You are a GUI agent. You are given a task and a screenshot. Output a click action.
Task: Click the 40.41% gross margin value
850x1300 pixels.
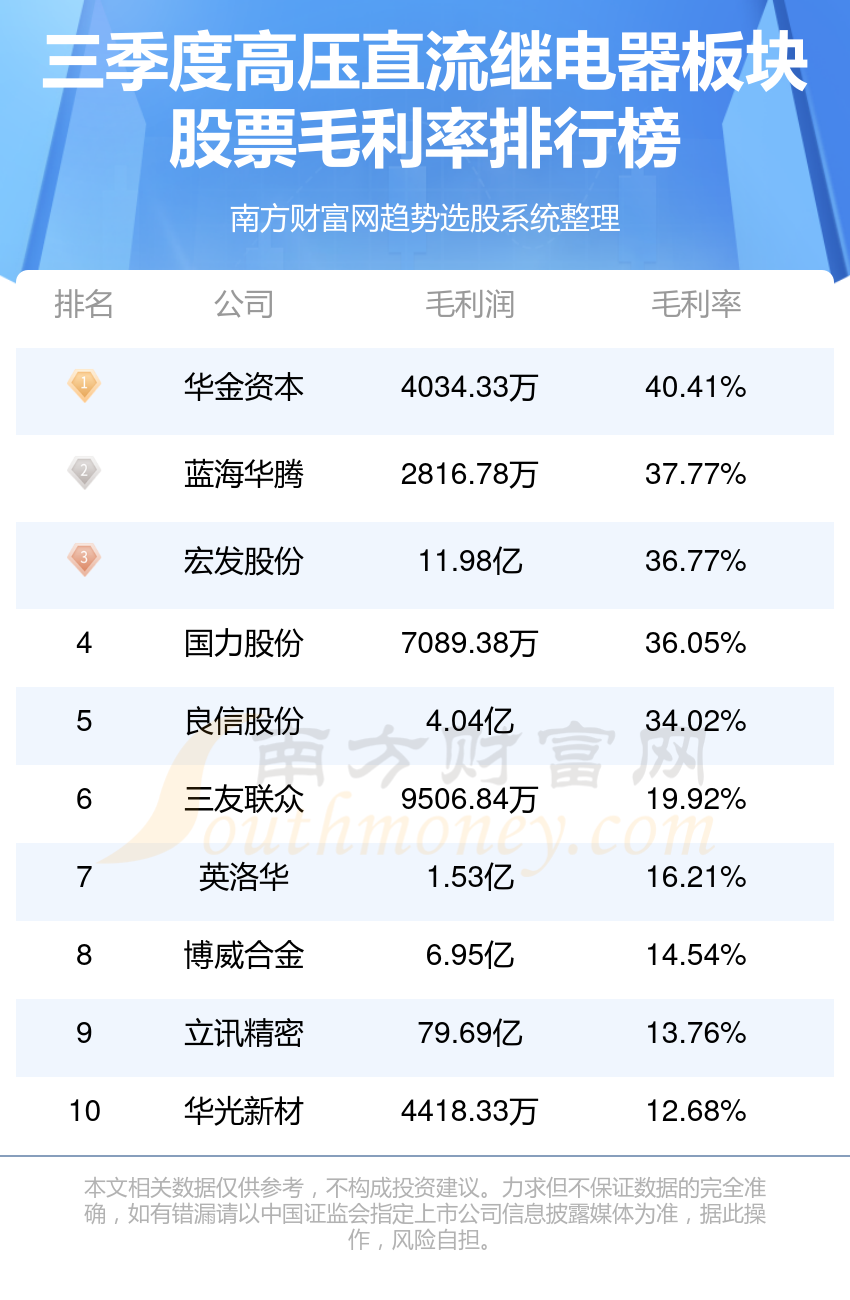click(696, 387)
